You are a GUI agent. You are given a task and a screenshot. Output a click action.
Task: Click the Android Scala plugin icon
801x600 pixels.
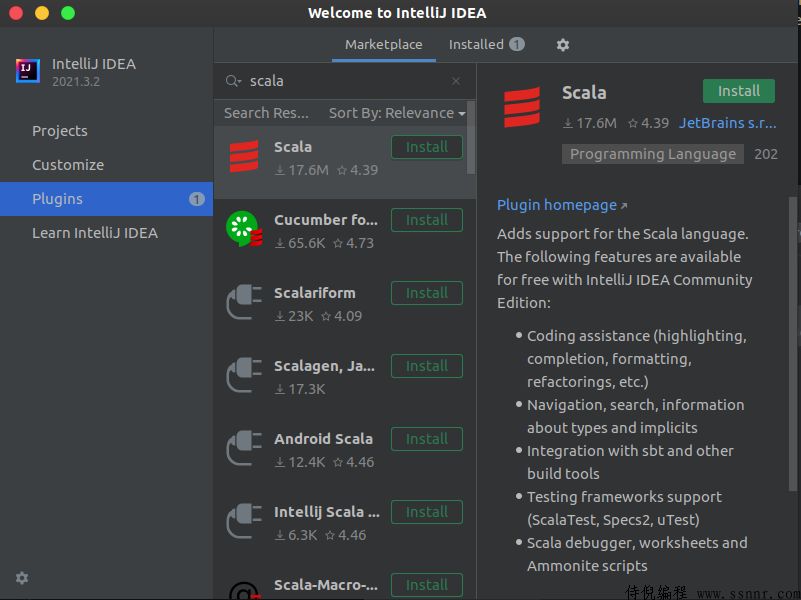[244, 448]
